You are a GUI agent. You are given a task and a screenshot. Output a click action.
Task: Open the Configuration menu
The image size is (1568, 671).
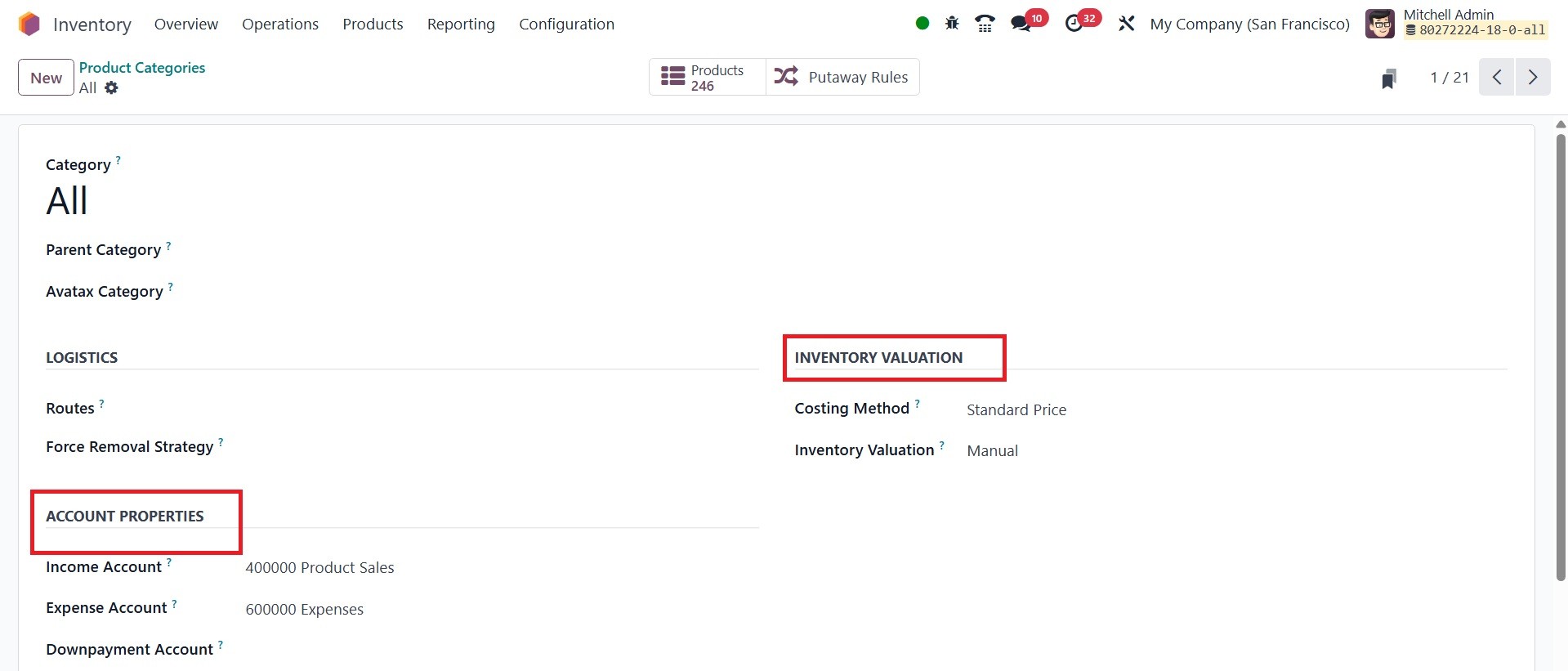coord(566,25)
